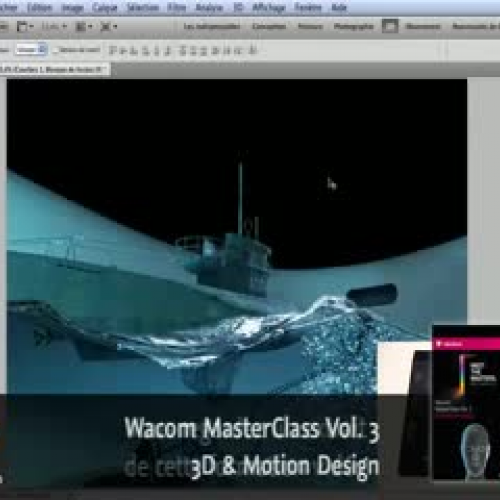500x500 pixels.
Task: Distribute left edges of layers
Action: 216,50
